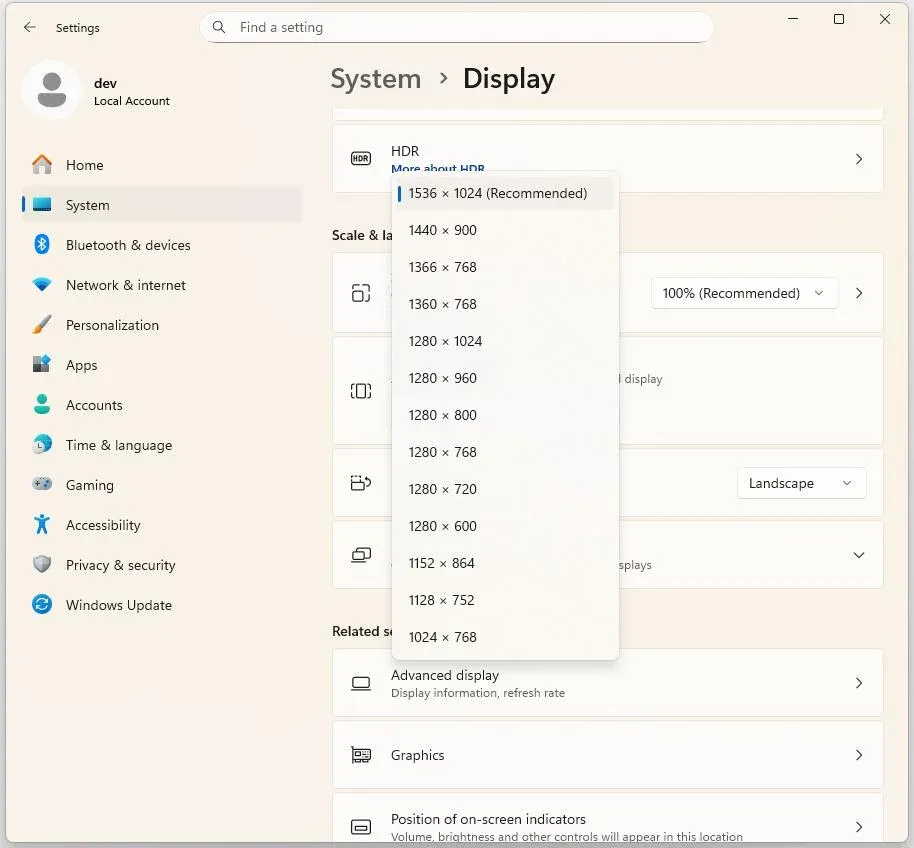Select 1280 × 800 resolution

point(505,415)
